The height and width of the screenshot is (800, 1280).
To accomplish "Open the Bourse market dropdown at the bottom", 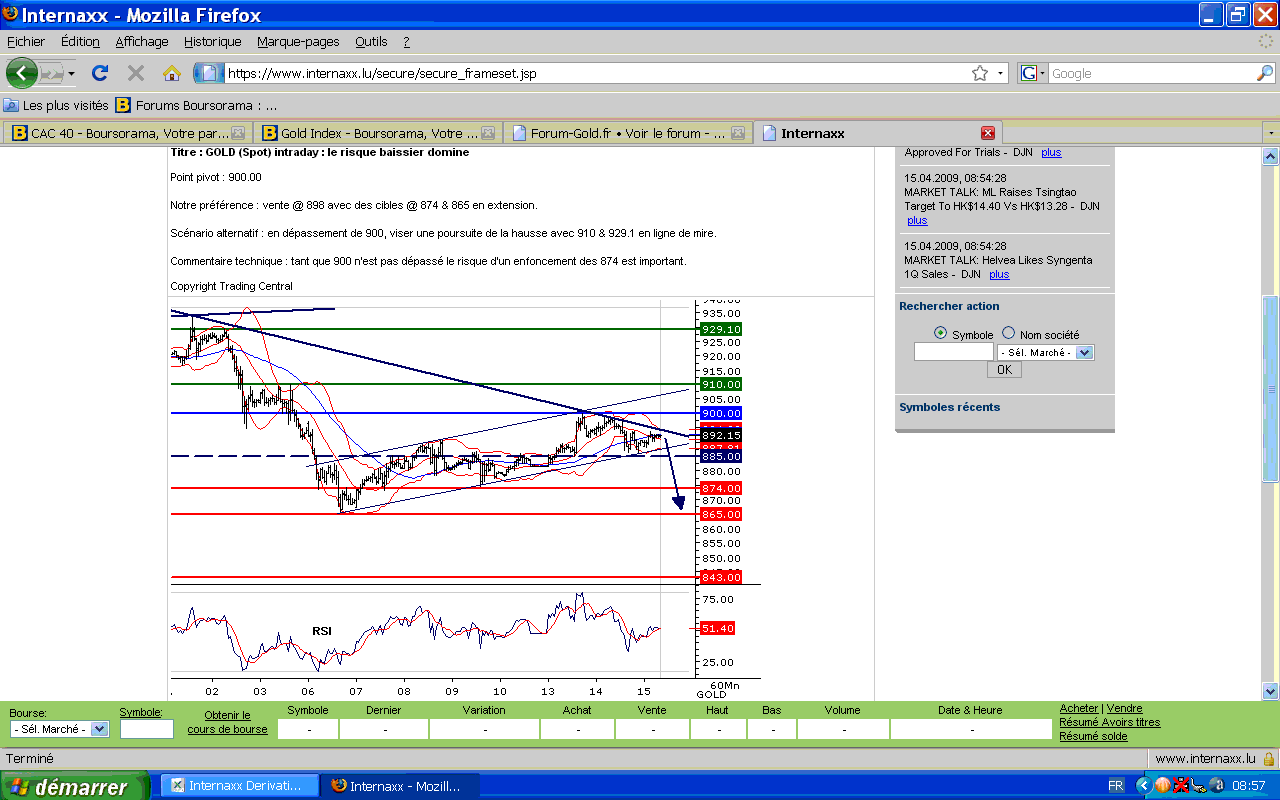I will point(59,729).
